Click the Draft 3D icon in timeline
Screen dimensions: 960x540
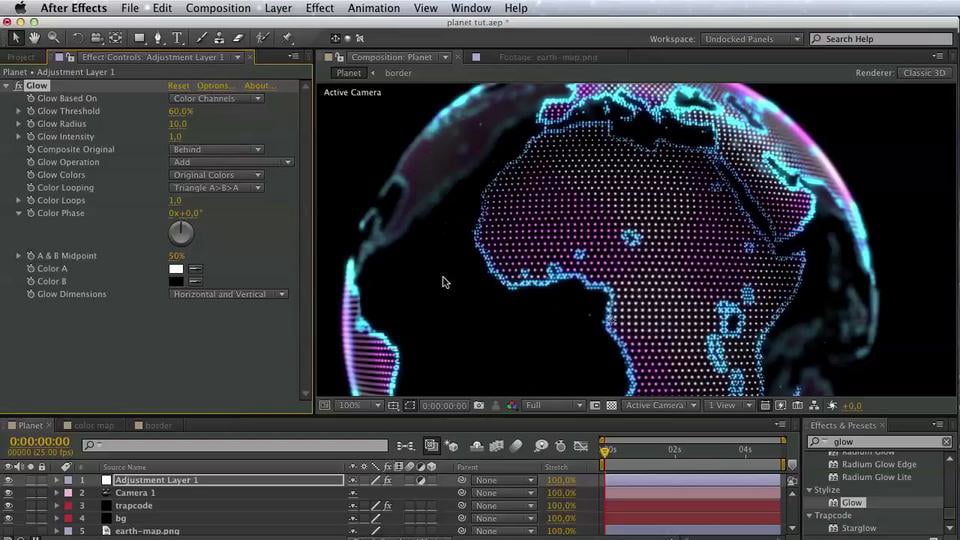(x=452, y=446)
